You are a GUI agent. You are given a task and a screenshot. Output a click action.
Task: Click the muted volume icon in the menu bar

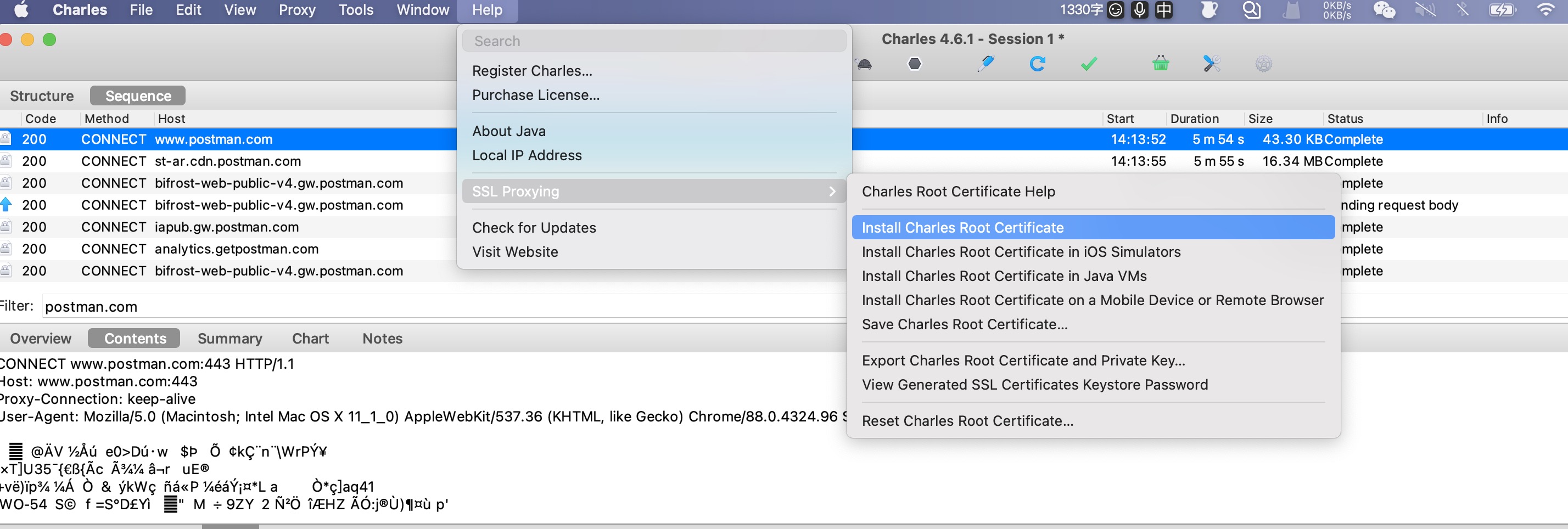pos(1425,10)
